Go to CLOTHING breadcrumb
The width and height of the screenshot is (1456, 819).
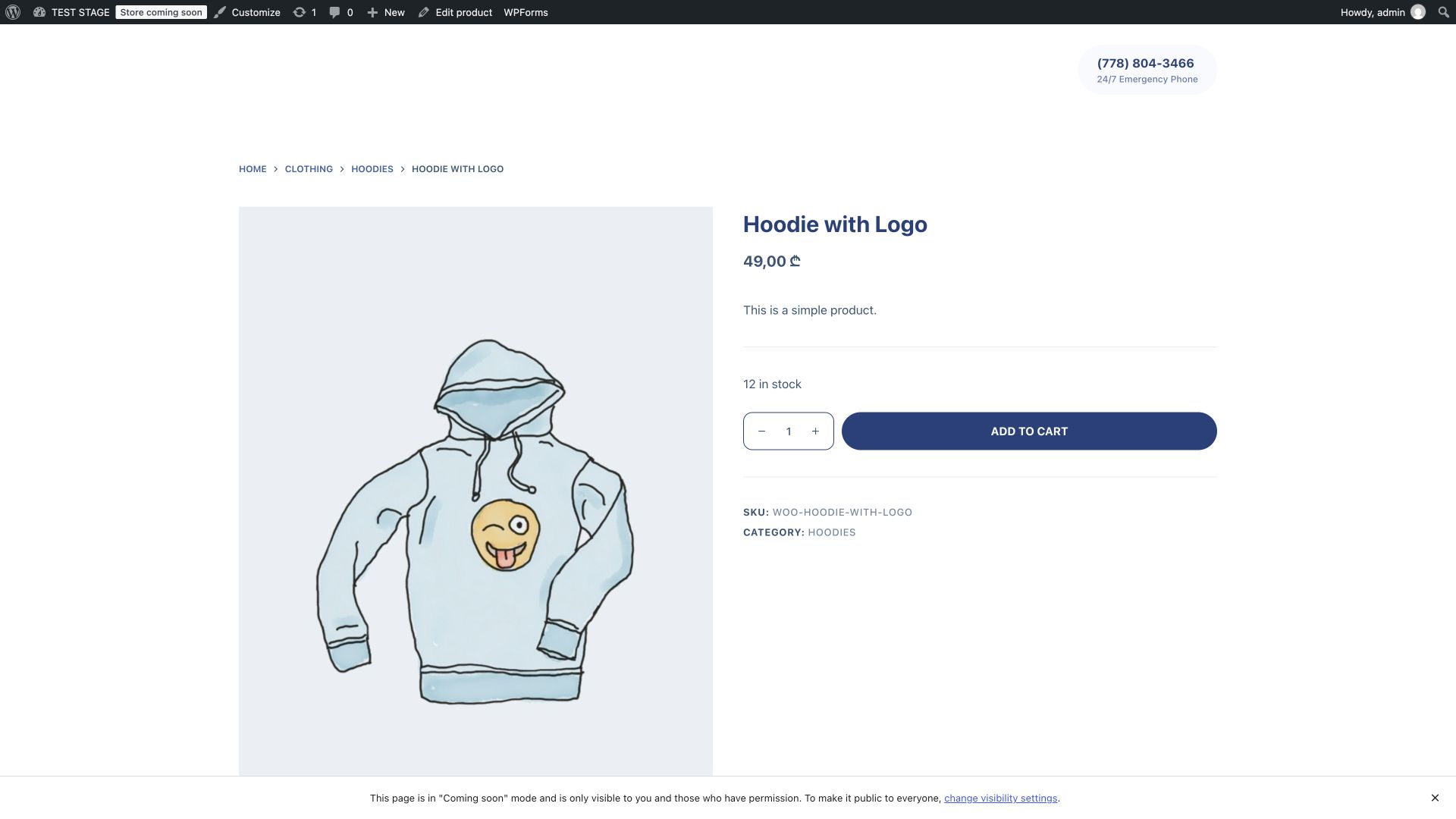click(309, 169)
